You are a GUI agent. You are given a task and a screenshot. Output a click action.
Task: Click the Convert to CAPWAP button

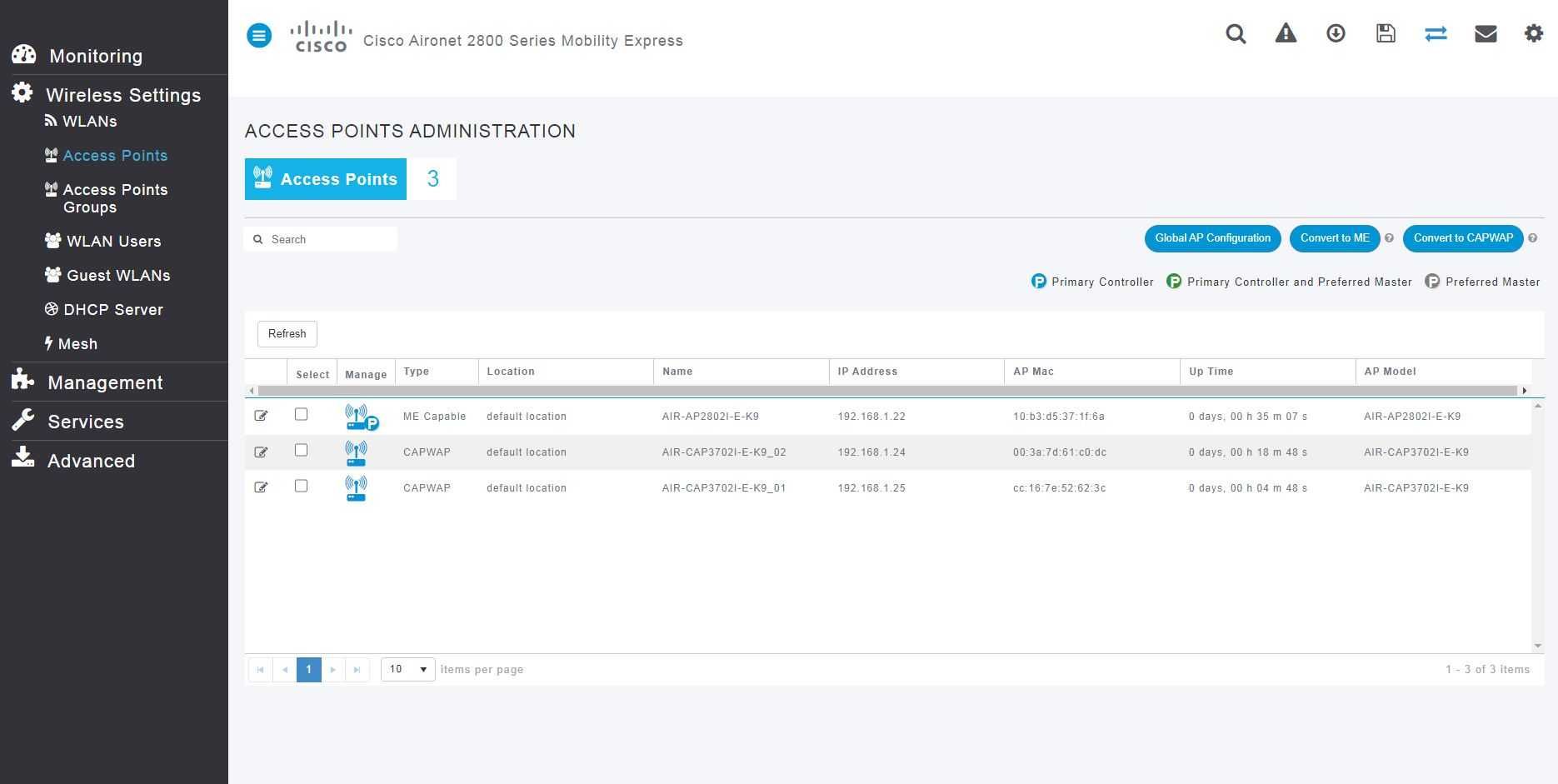1463,238
